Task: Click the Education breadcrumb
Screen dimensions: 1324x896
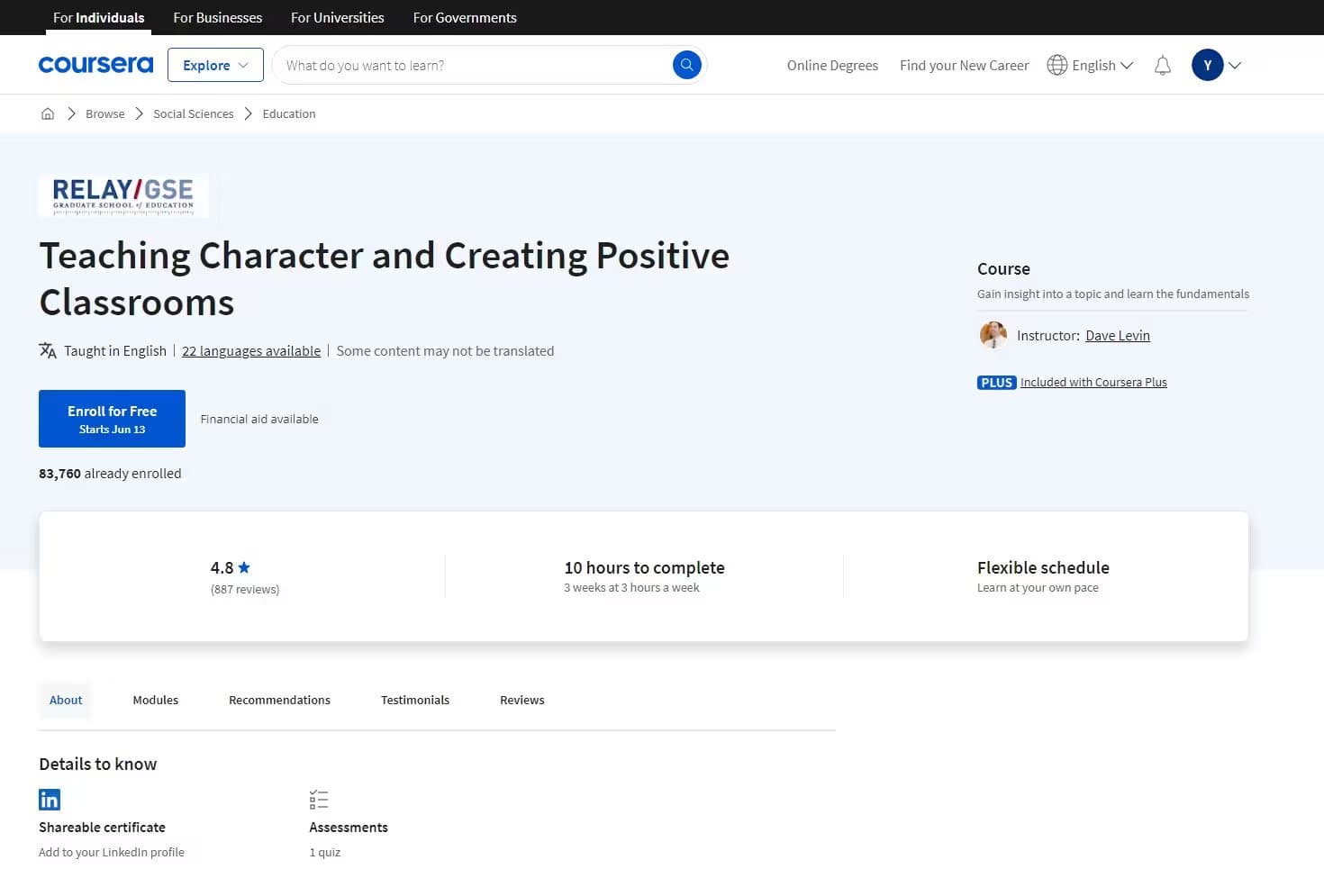Action: (289, 113)
